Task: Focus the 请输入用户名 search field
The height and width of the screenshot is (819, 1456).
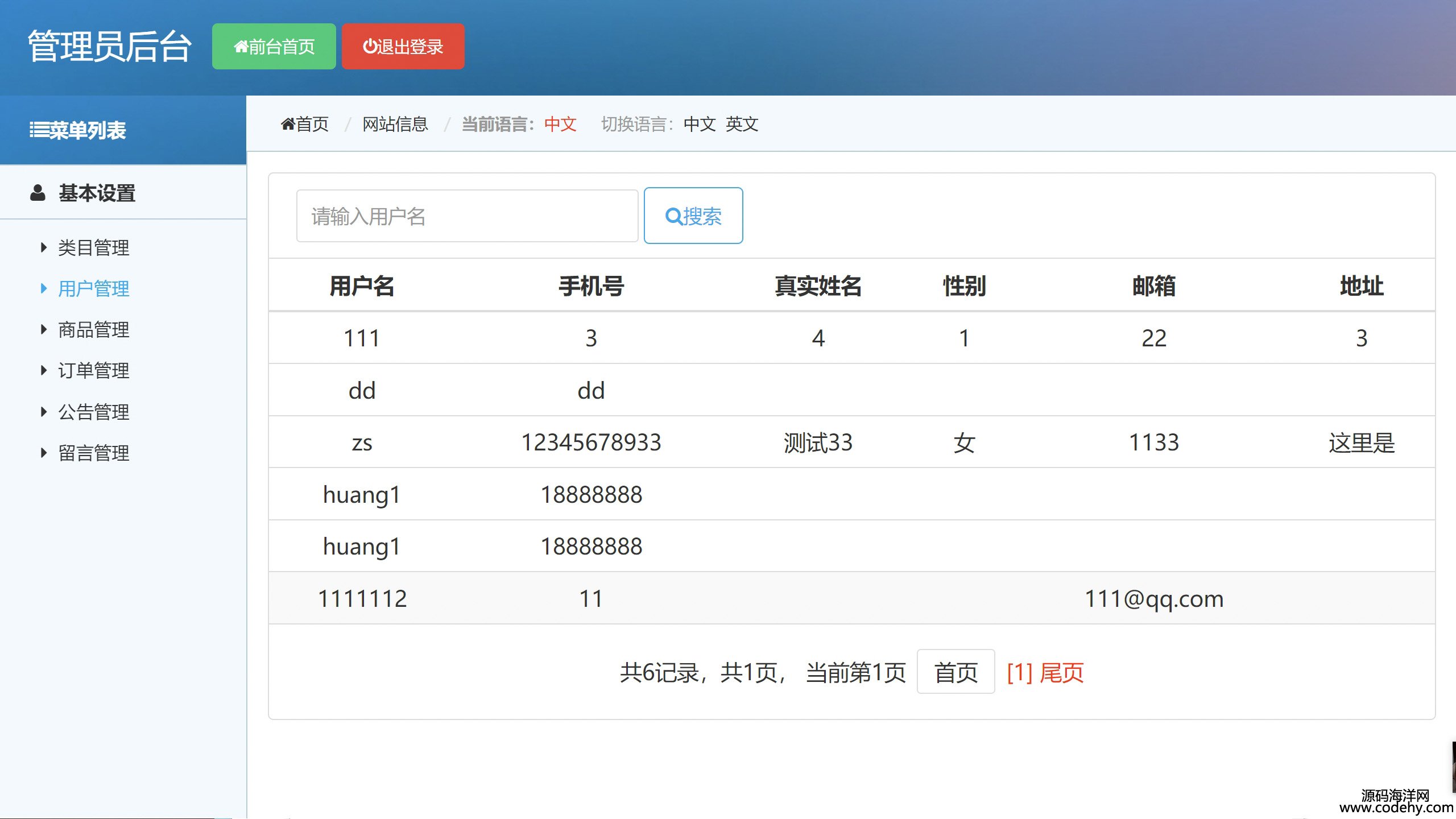Action: 466,216
